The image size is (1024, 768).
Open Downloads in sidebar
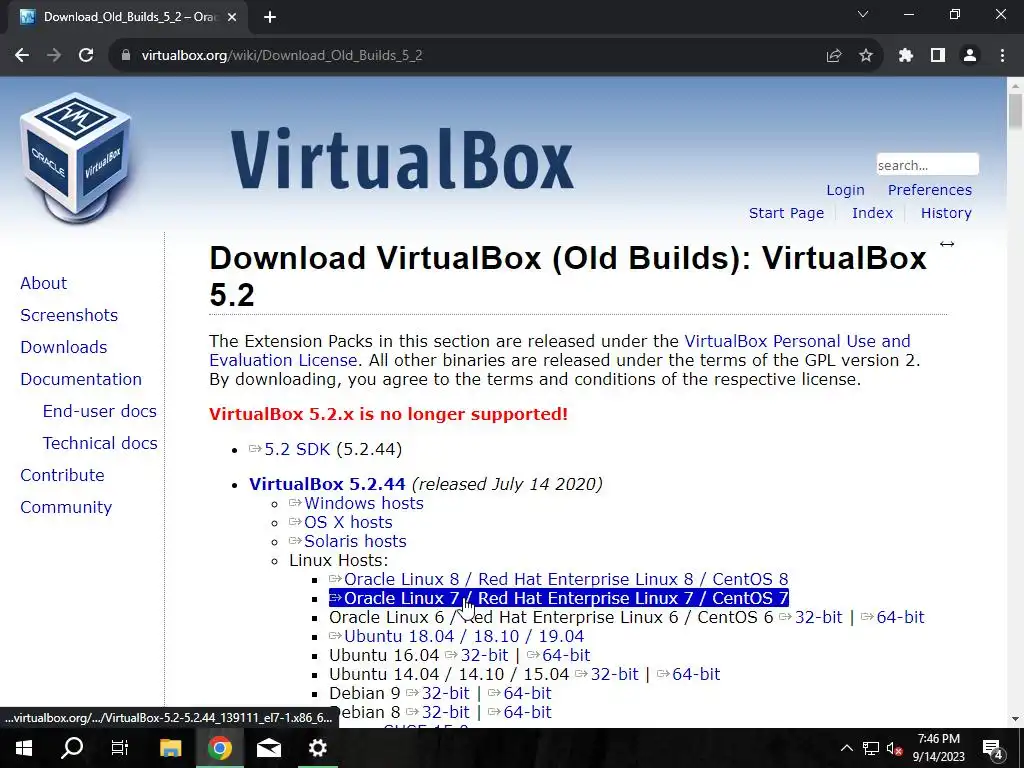tap(63, 347)
